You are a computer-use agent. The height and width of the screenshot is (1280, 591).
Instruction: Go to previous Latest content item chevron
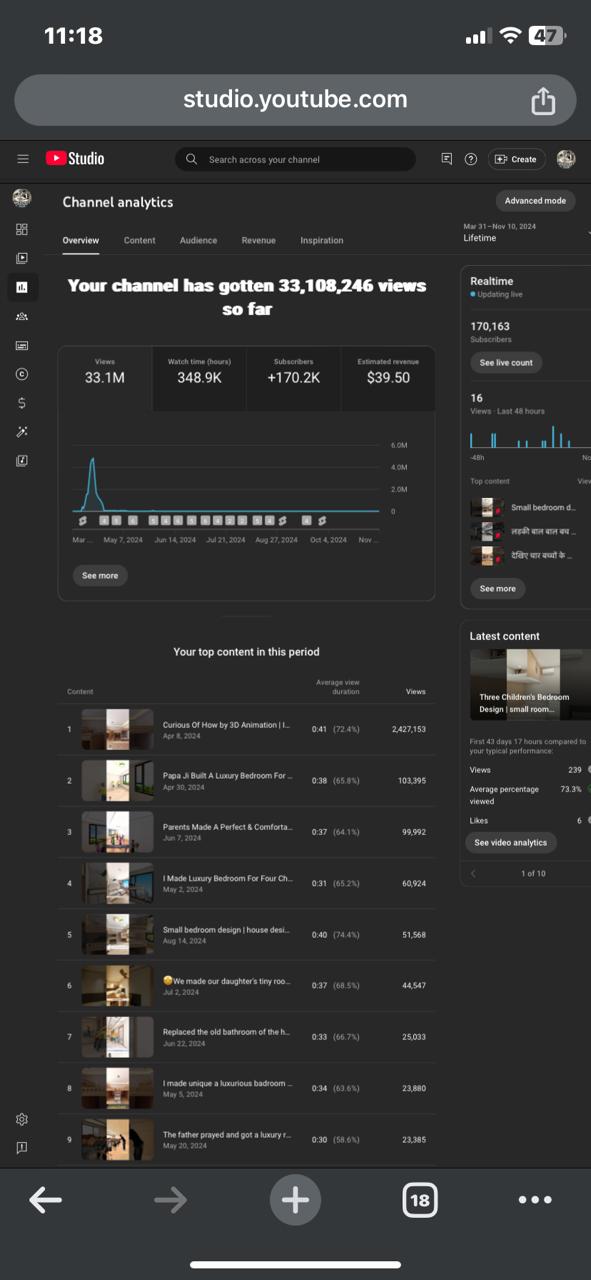[x=474, y=873]
